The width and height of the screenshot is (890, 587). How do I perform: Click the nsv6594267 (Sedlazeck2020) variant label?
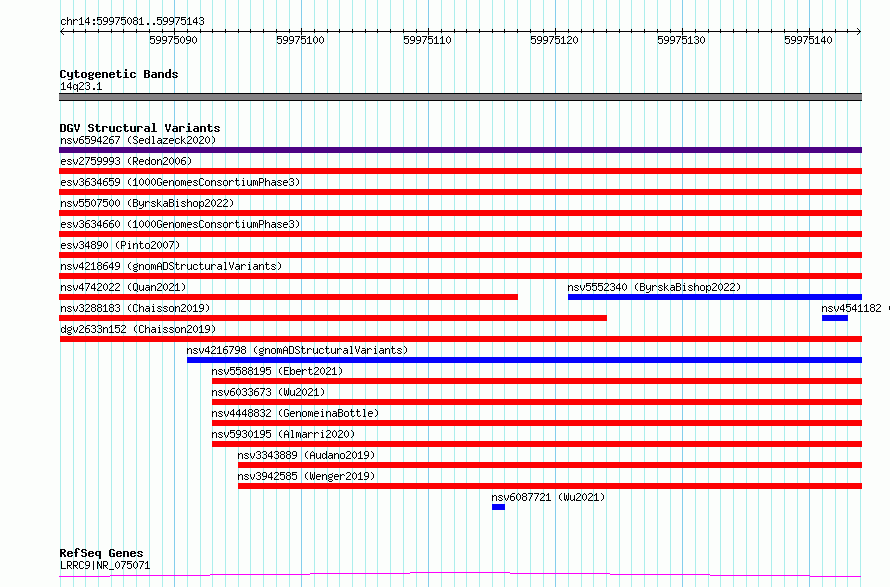click(x=138, y=140)
